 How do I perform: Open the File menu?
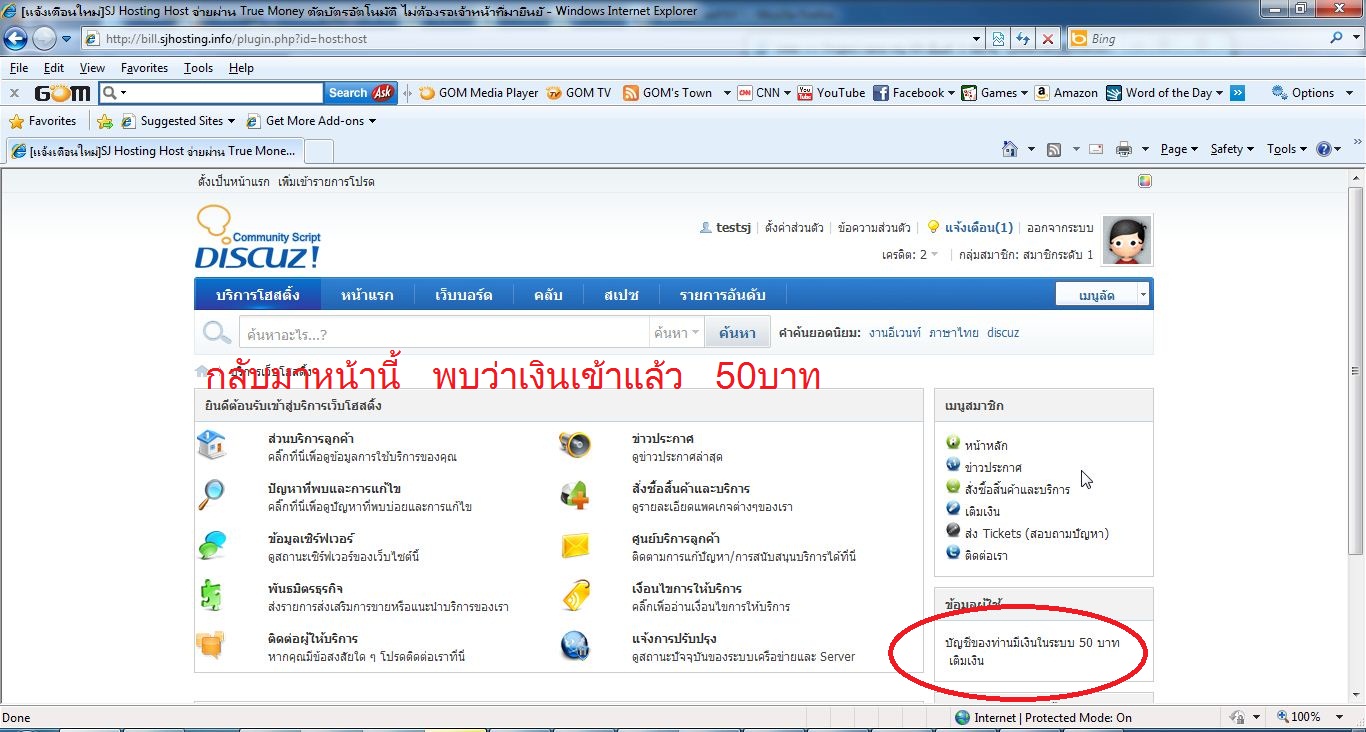tap(19, 68)
